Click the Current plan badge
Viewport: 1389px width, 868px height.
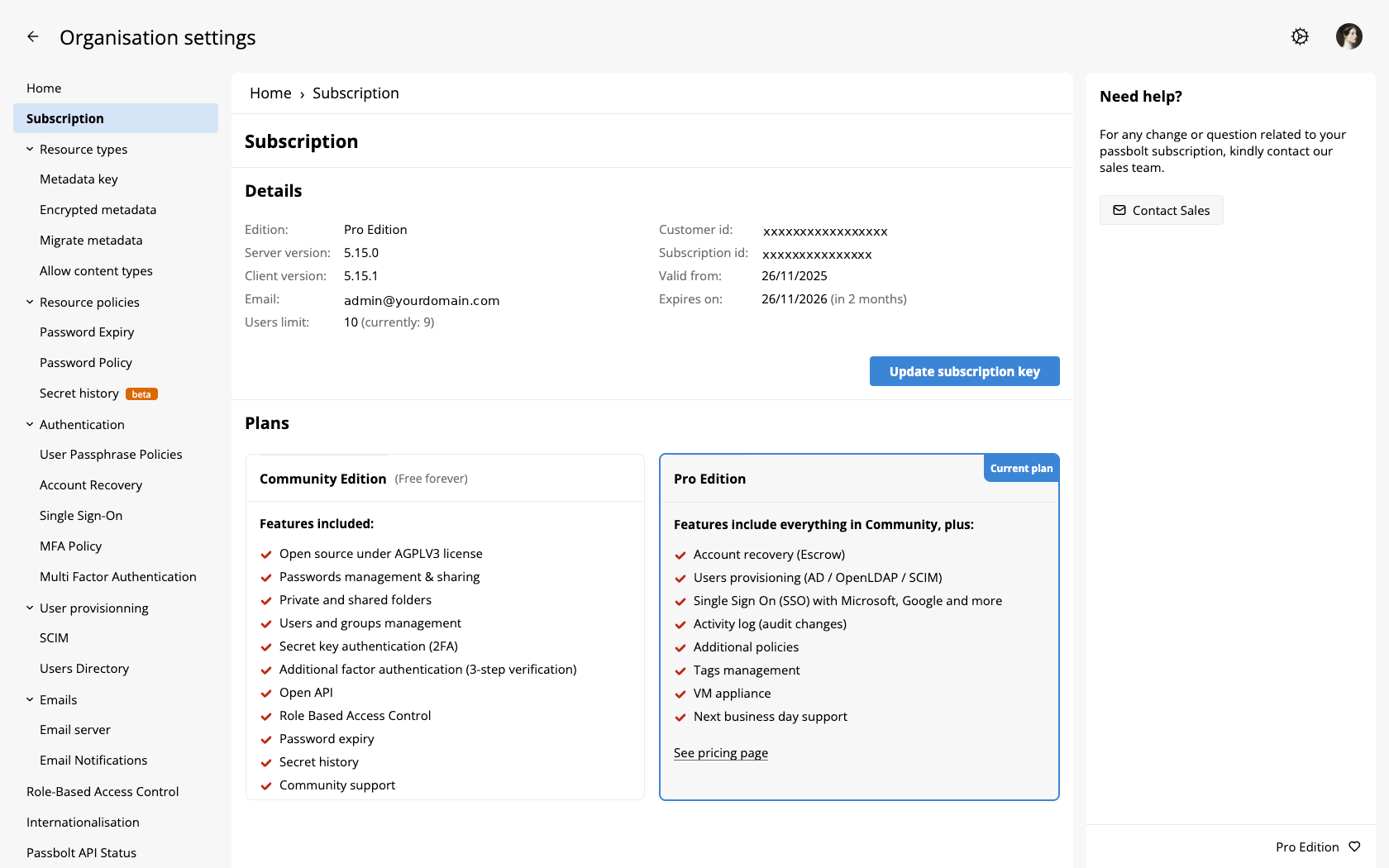pyautogui.click(x=1021, y=468)
